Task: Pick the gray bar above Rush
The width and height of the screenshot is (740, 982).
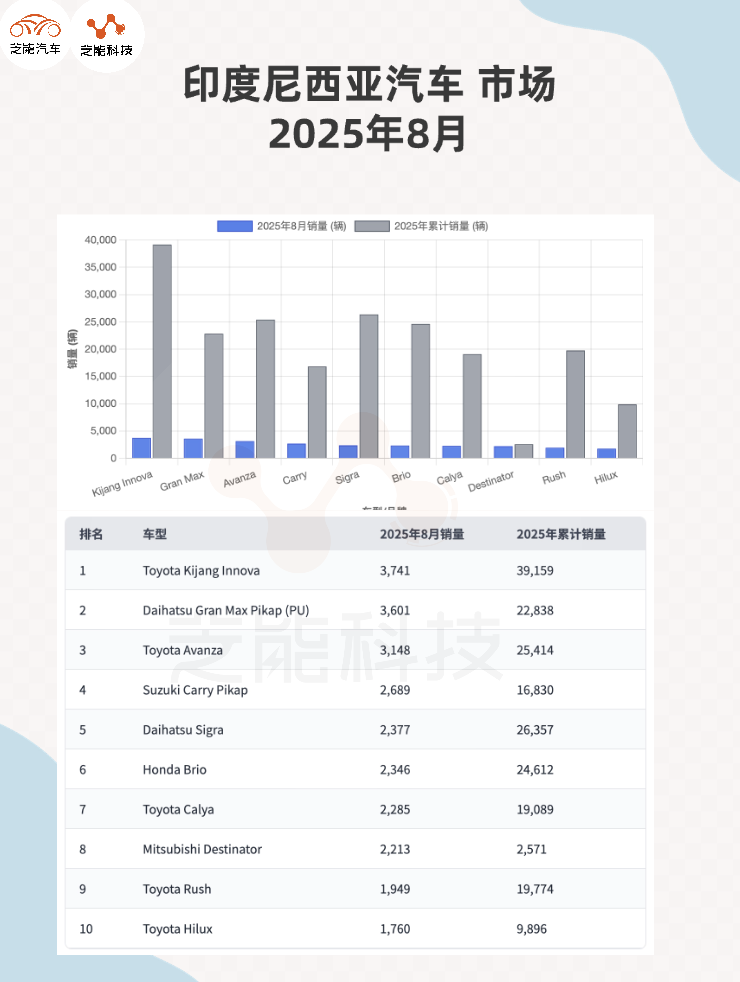Action: tap(575, 404)
